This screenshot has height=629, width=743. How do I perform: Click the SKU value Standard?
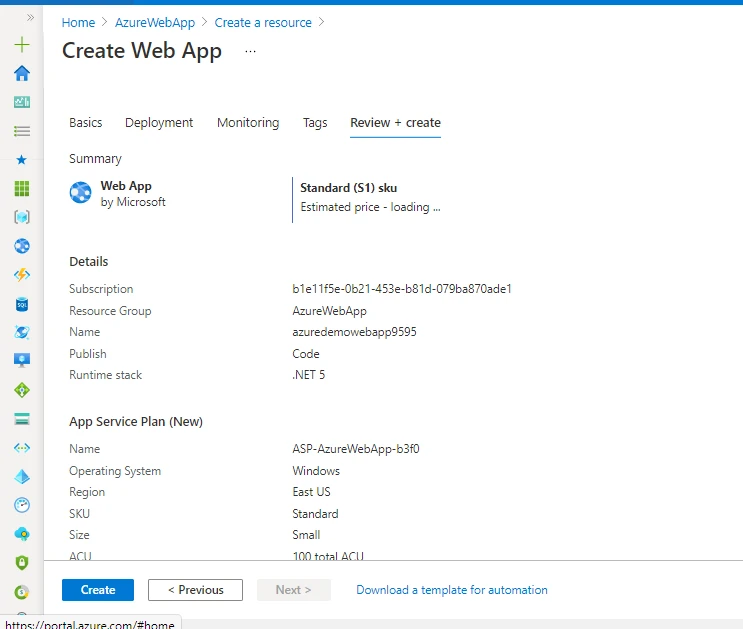[x=316, y=514]
